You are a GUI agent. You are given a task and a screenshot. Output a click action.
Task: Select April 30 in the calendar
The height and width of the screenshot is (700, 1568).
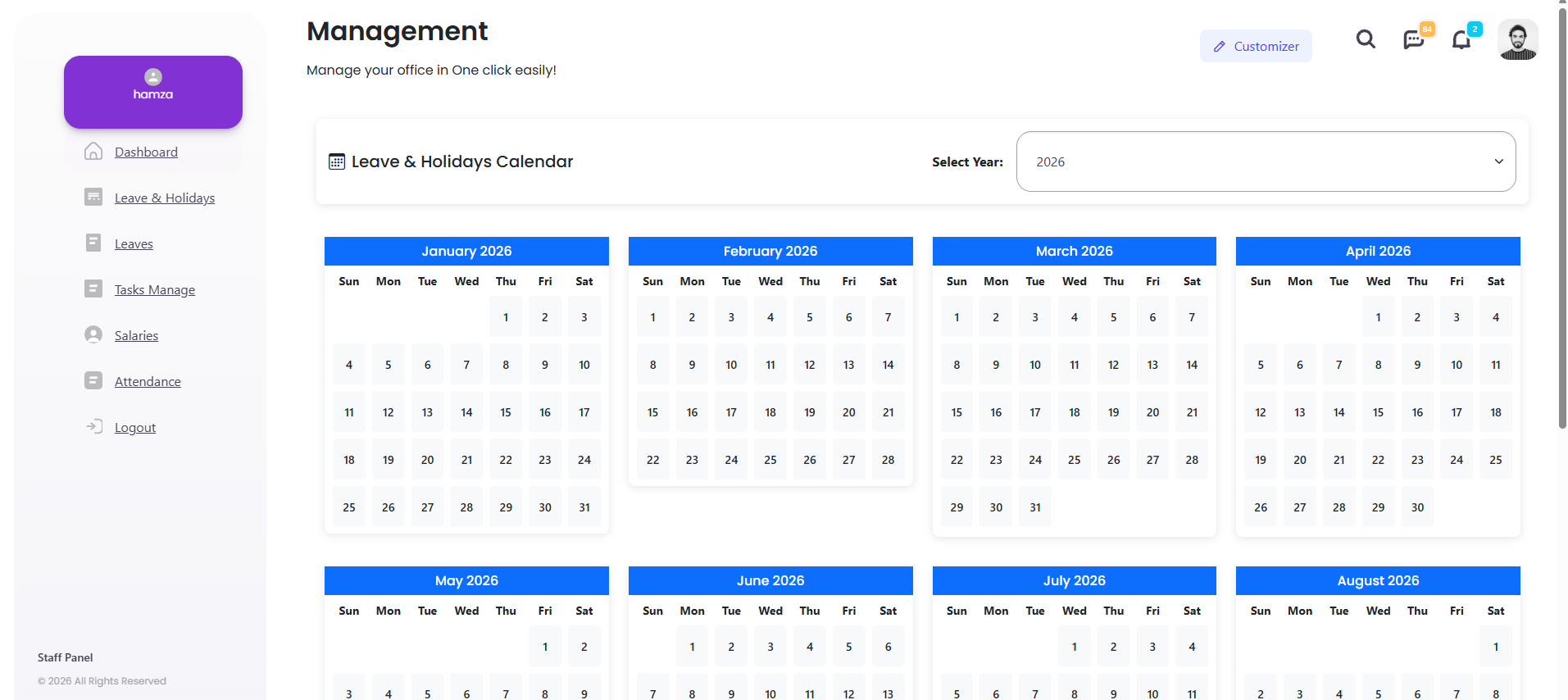tap(1417, 507)
